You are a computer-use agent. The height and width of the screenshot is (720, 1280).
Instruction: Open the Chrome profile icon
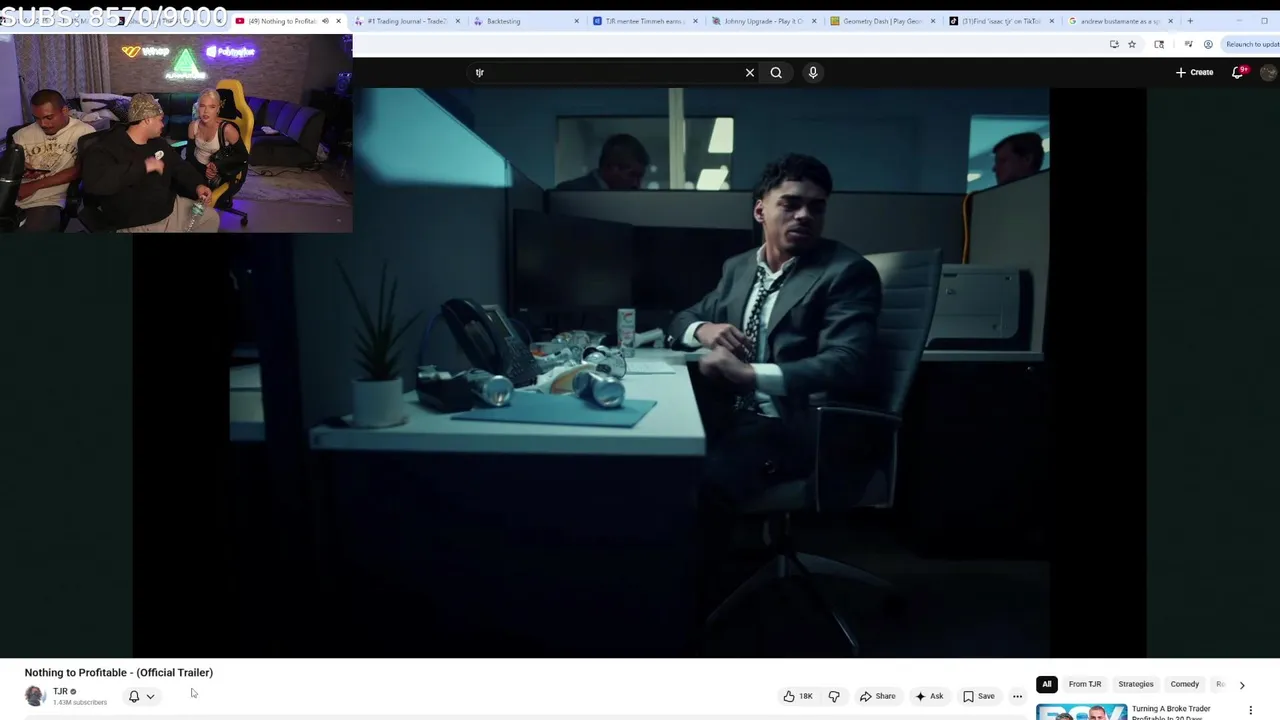pyautogui.click(x=1208, y=44)
